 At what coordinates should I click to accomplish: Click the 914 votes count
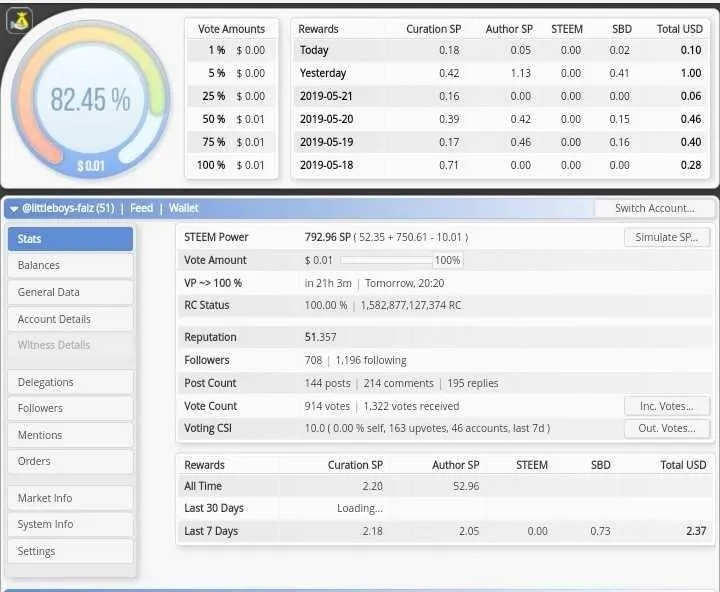tap(327, 406)
